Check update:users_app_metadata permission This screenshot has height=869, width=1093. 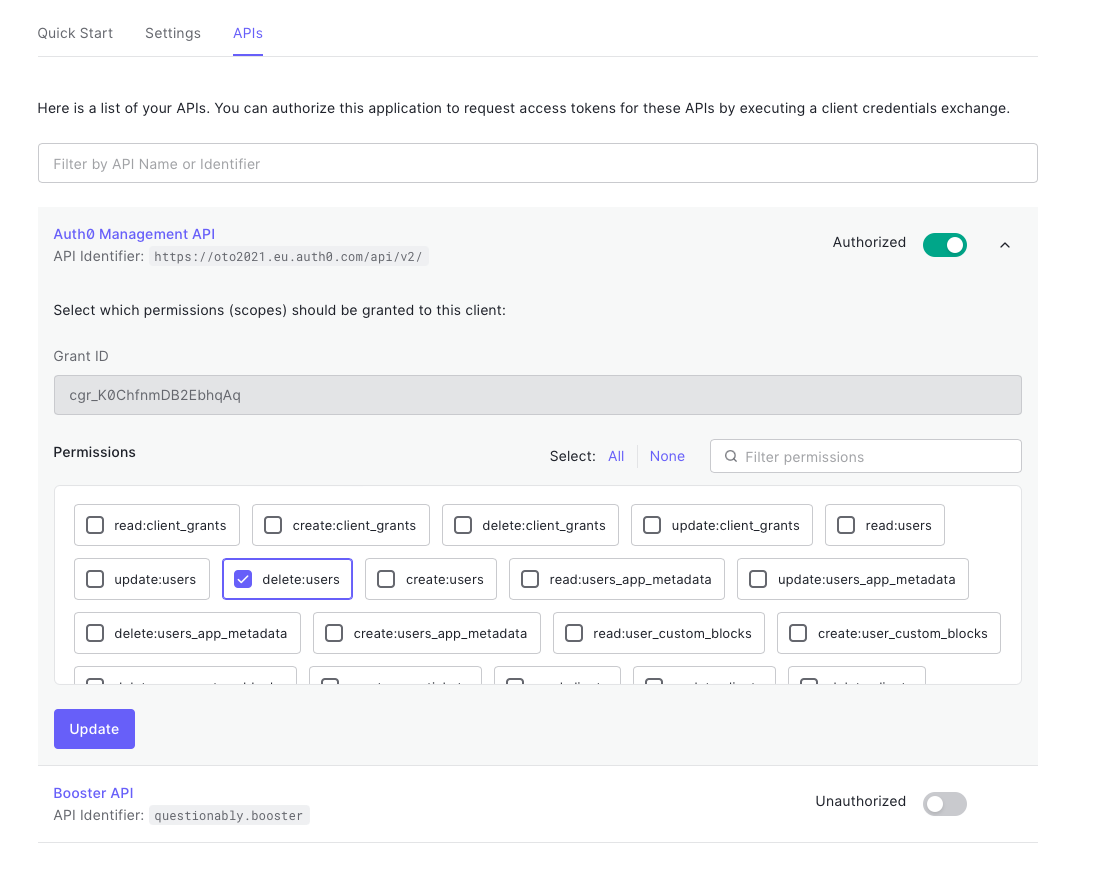click(758, 579)
